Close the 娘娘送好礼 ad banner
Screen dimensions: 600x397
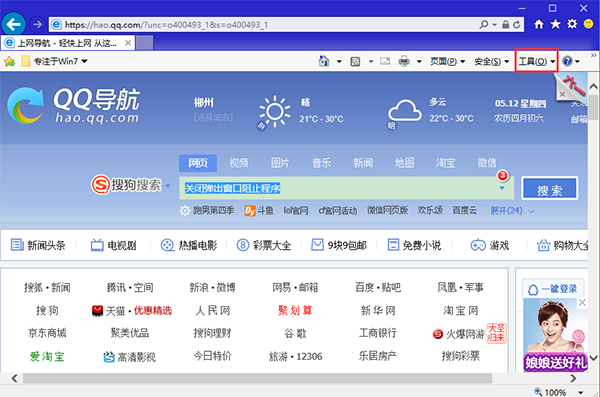582,302
